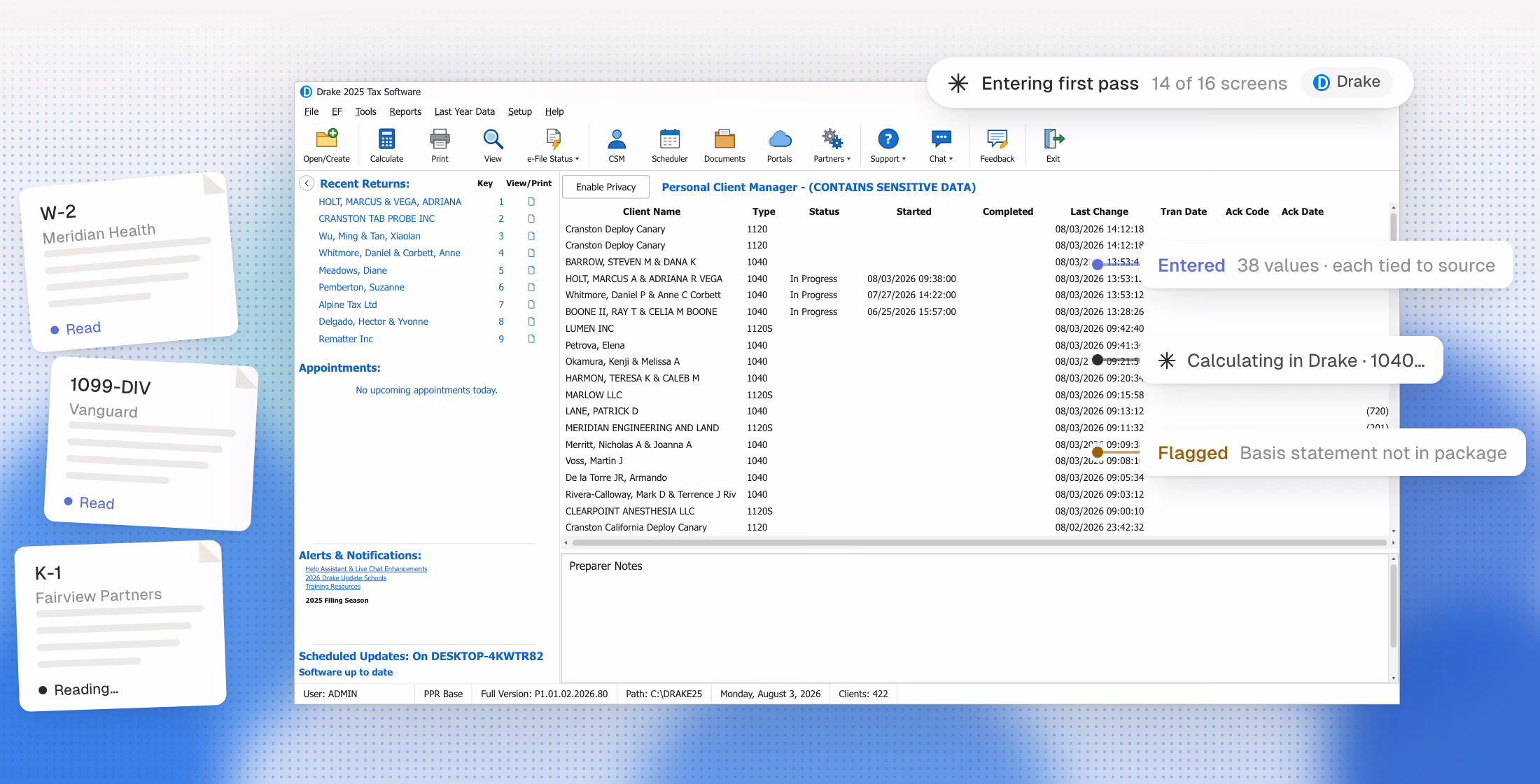Click the Exit door icon
The width and height of the screenshot is (1540, 784).
pyautogui.click(x=1053, y=139)
